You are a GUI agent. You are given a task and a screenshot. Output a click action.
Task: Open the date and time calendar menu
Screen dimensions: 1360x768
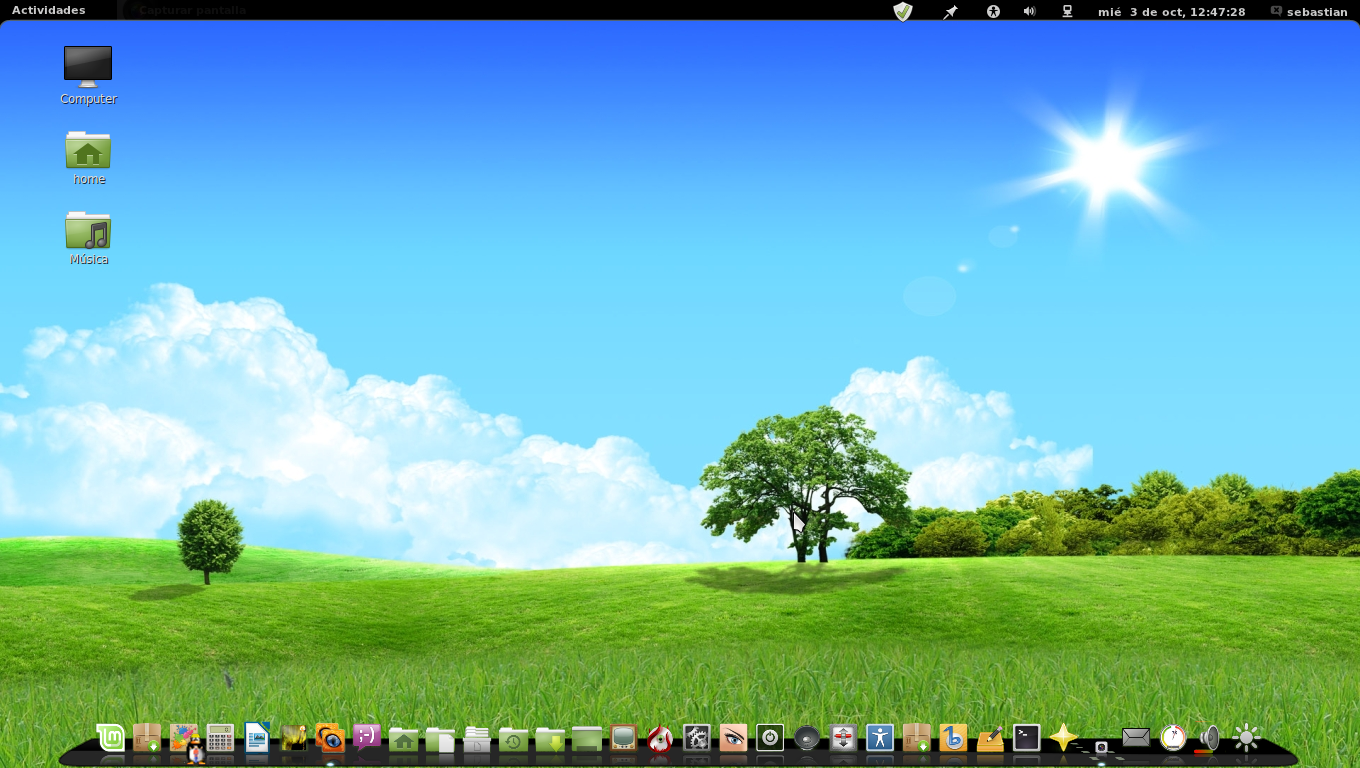pos(1171,11)
